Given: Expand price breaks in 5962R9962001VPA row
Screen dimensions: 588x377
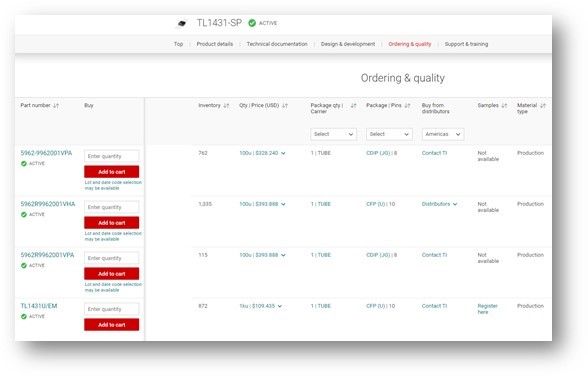Looking at the screenshot, I should (283, 255).
